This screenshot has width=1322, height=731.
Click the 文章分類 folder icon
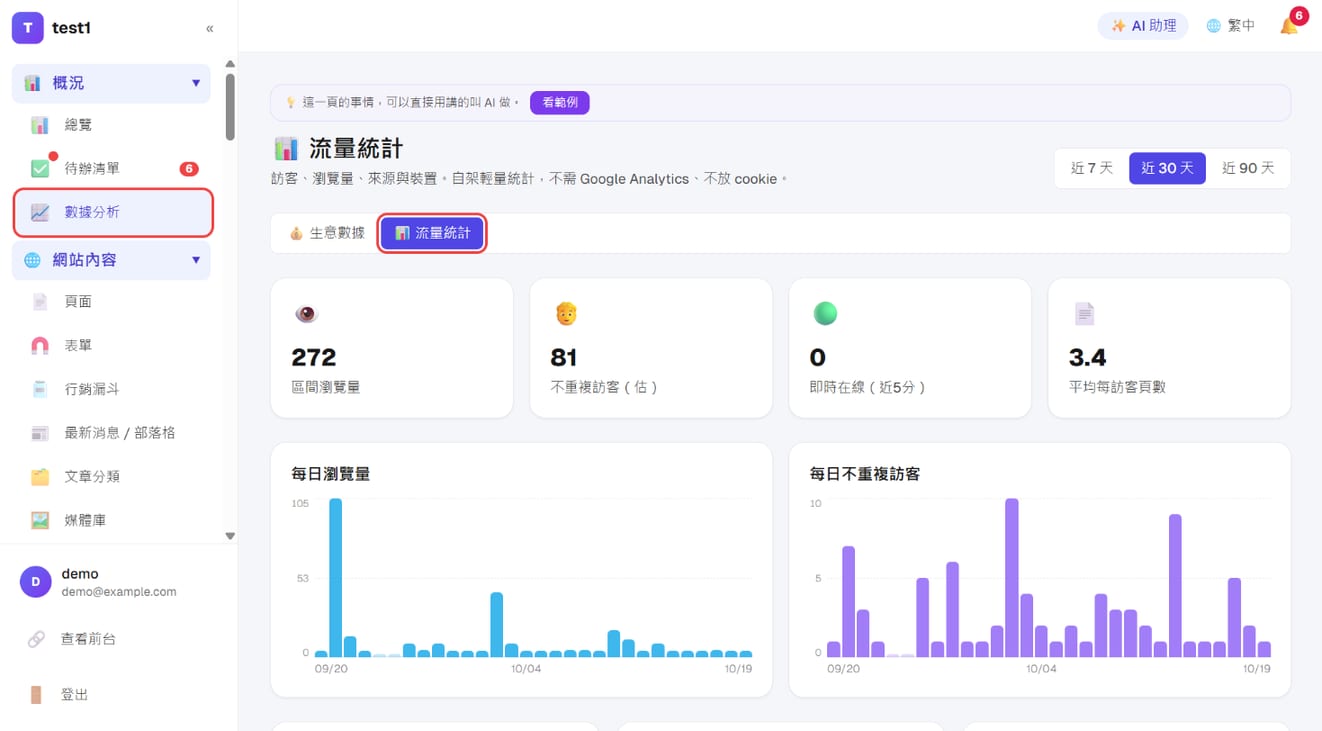[x=40, y=477]
